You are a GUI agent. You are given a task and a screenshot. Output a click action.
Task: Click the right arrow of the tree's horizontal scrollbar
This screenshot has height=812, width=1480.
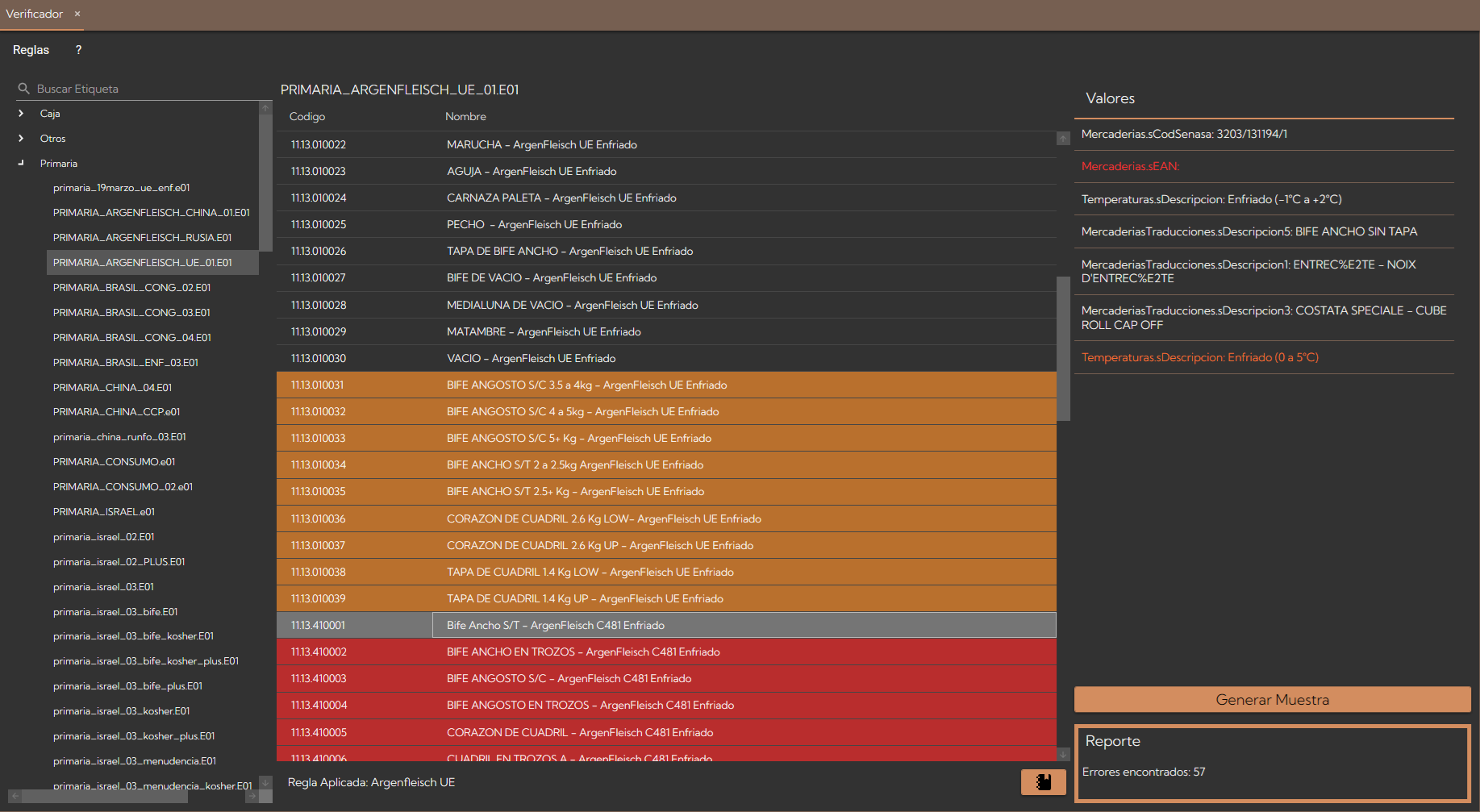(252, 796)
